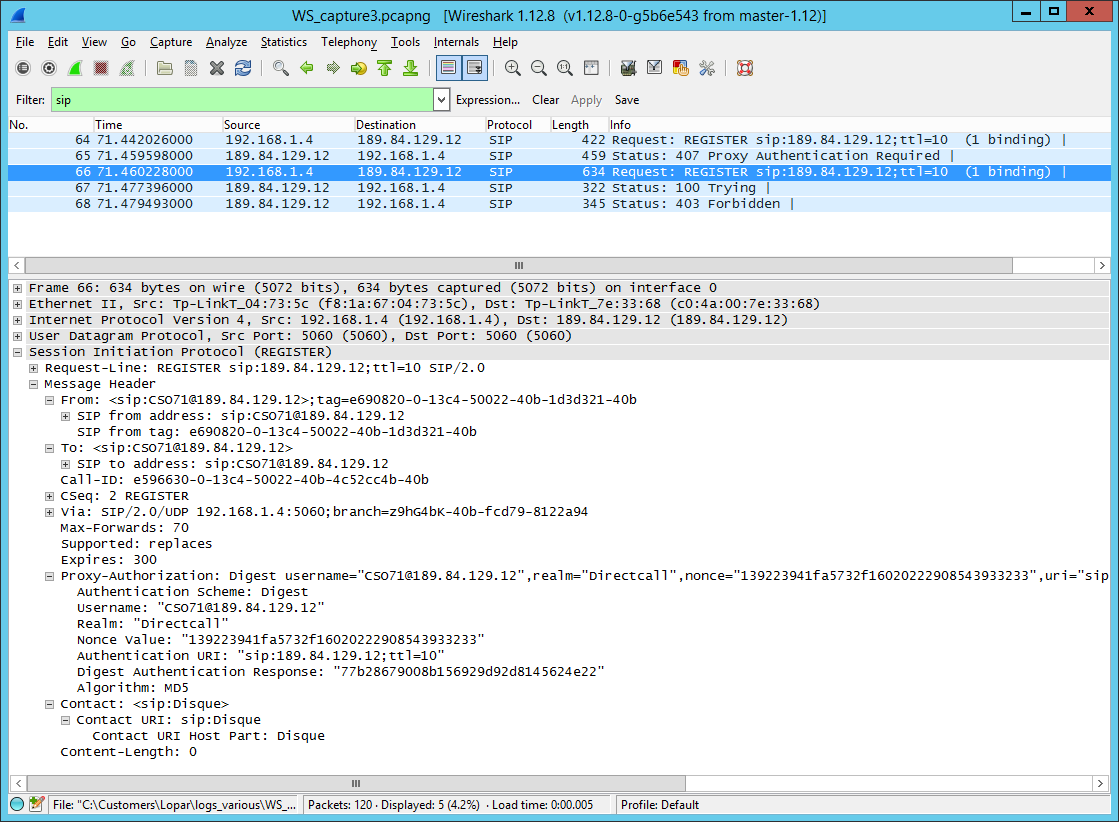Toggle auto scroll in live capture
Screen dimensions: 1119x822
[475, 68]
